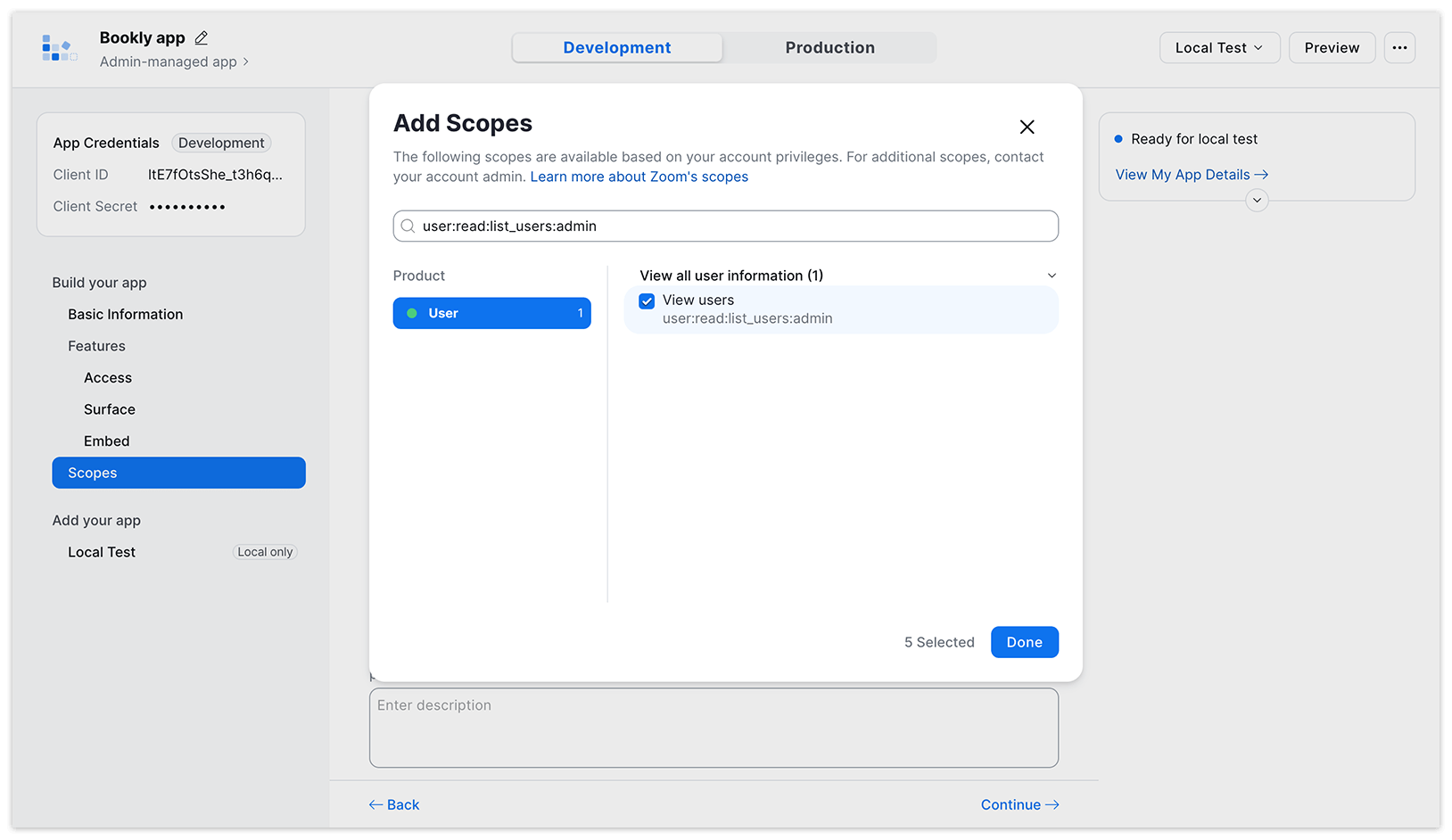Click the pencil edit icon beside Bookly app
Screen dimensions: 1452x840
[202, 37]
